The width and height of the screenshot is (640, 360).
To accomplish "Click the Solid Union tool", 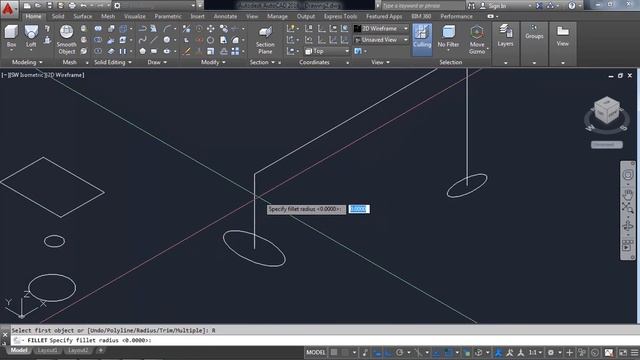I will (98, 29).
